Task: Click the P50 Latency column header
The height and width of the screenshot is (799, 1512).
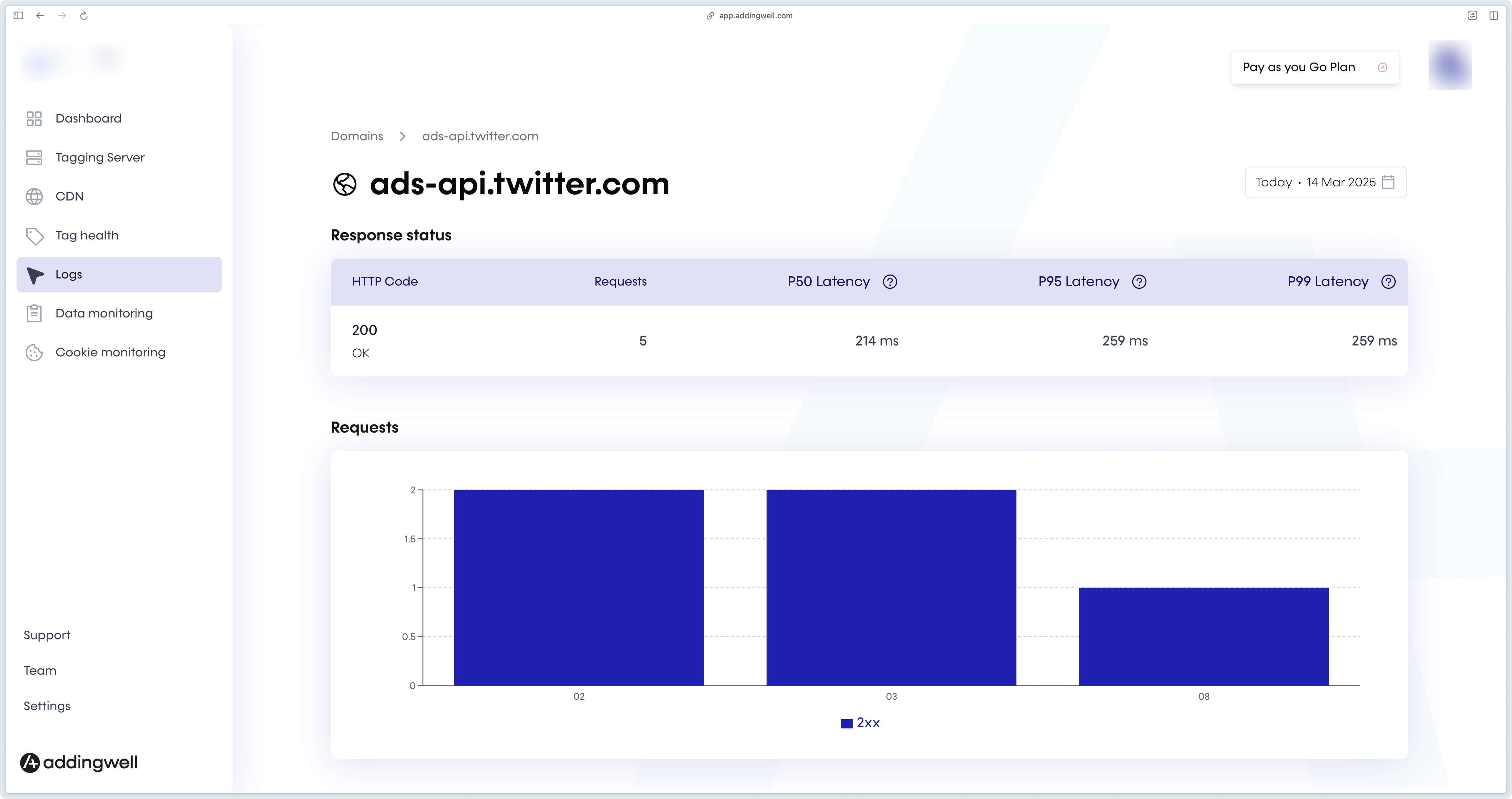Action: (x=829, y=282)
